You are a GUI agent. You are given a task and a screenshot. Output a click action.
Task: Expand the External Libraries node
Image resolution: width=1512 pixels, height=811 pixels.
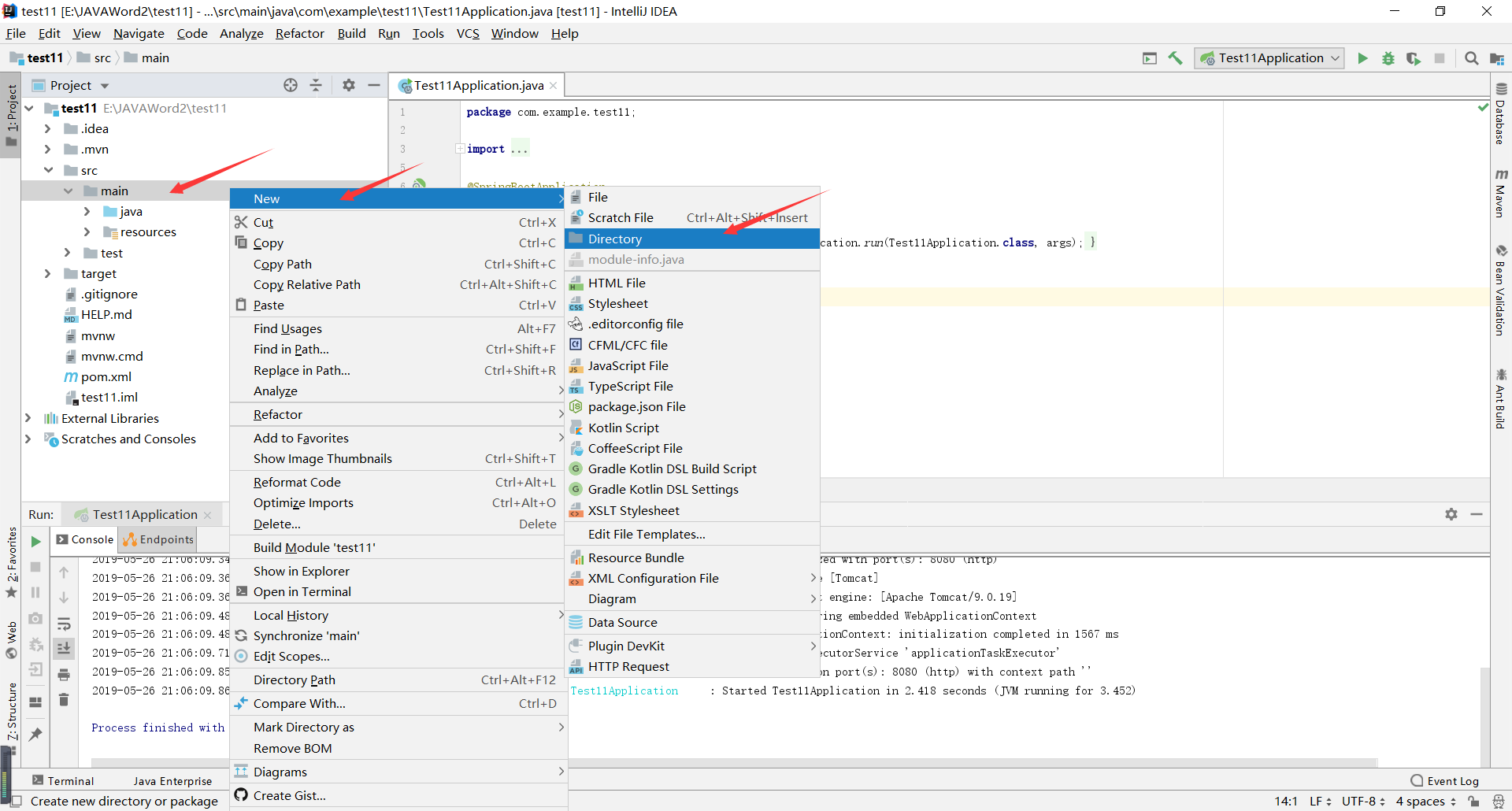[x=28, y=418]
